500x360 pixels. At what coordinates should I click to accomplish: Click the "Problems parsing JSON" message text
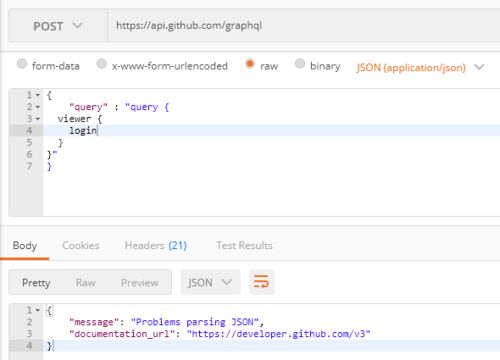click(x=195, y=322)
